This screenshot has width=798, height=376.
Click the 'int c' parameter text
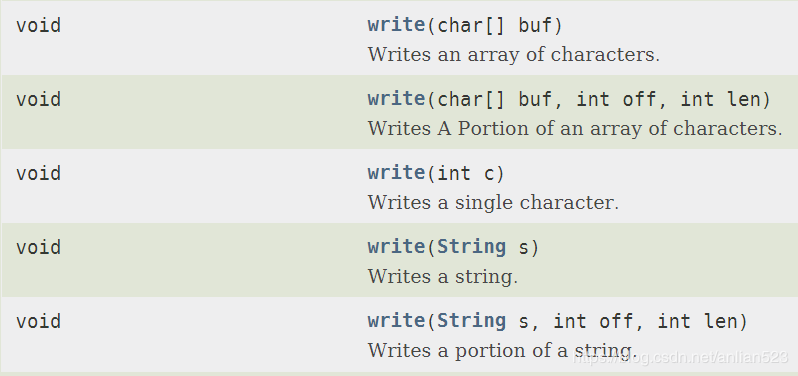tap(466, 173)
